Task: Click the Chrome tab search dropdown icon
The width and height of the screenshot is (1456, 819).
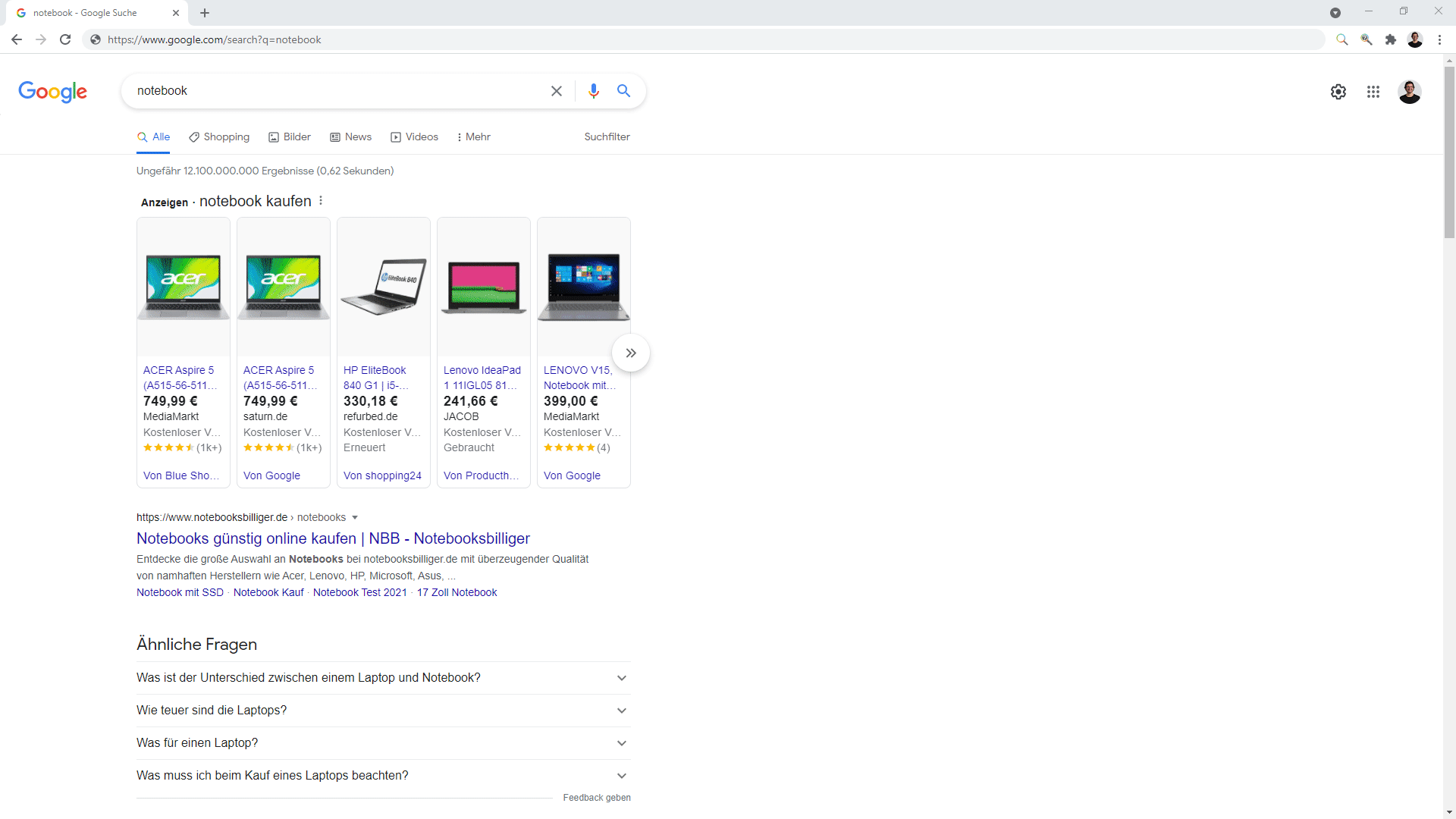Action: 1335,13
